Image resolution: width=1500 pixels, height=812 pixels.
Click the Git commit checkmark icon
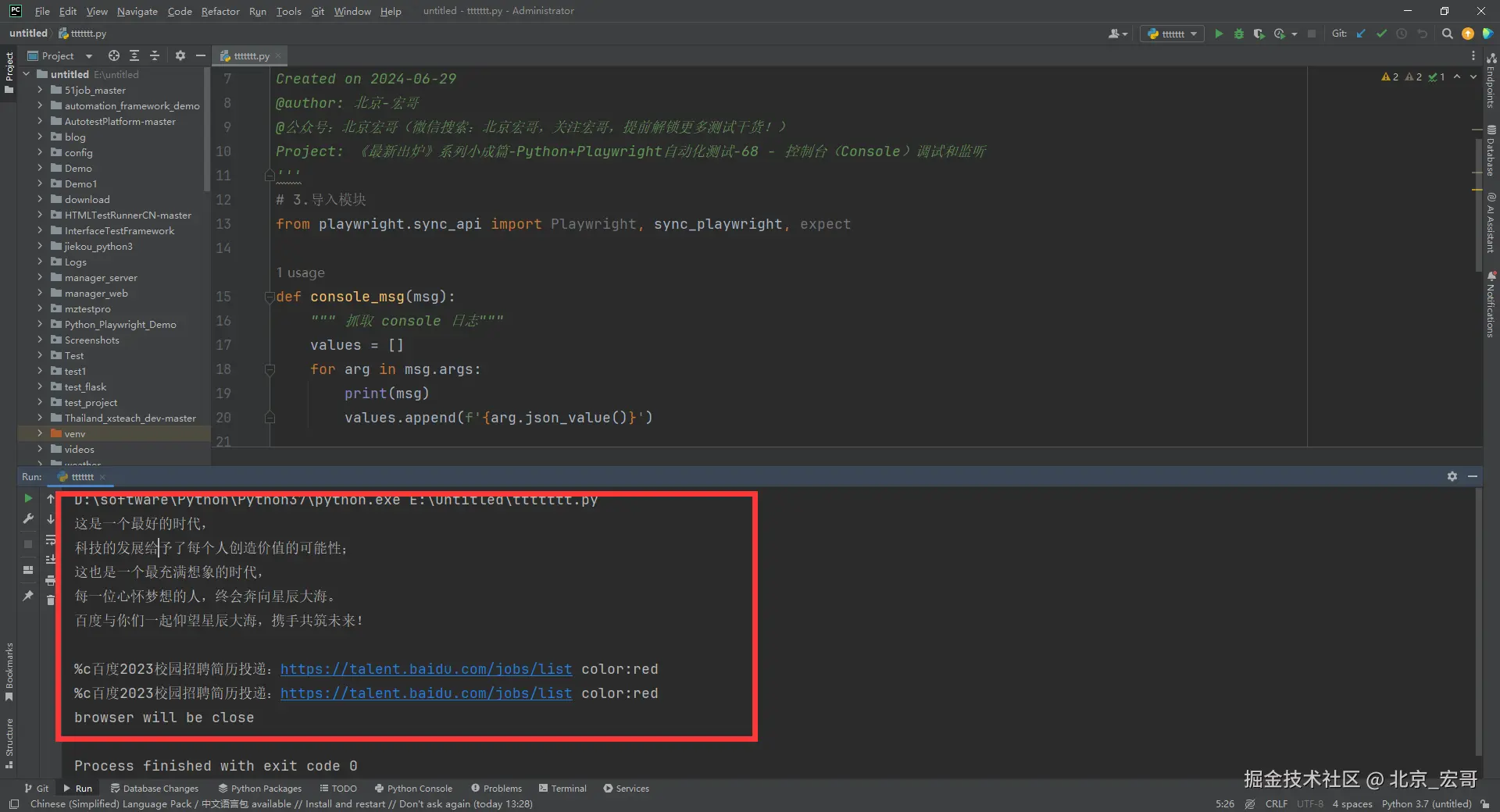[1381, 34]
